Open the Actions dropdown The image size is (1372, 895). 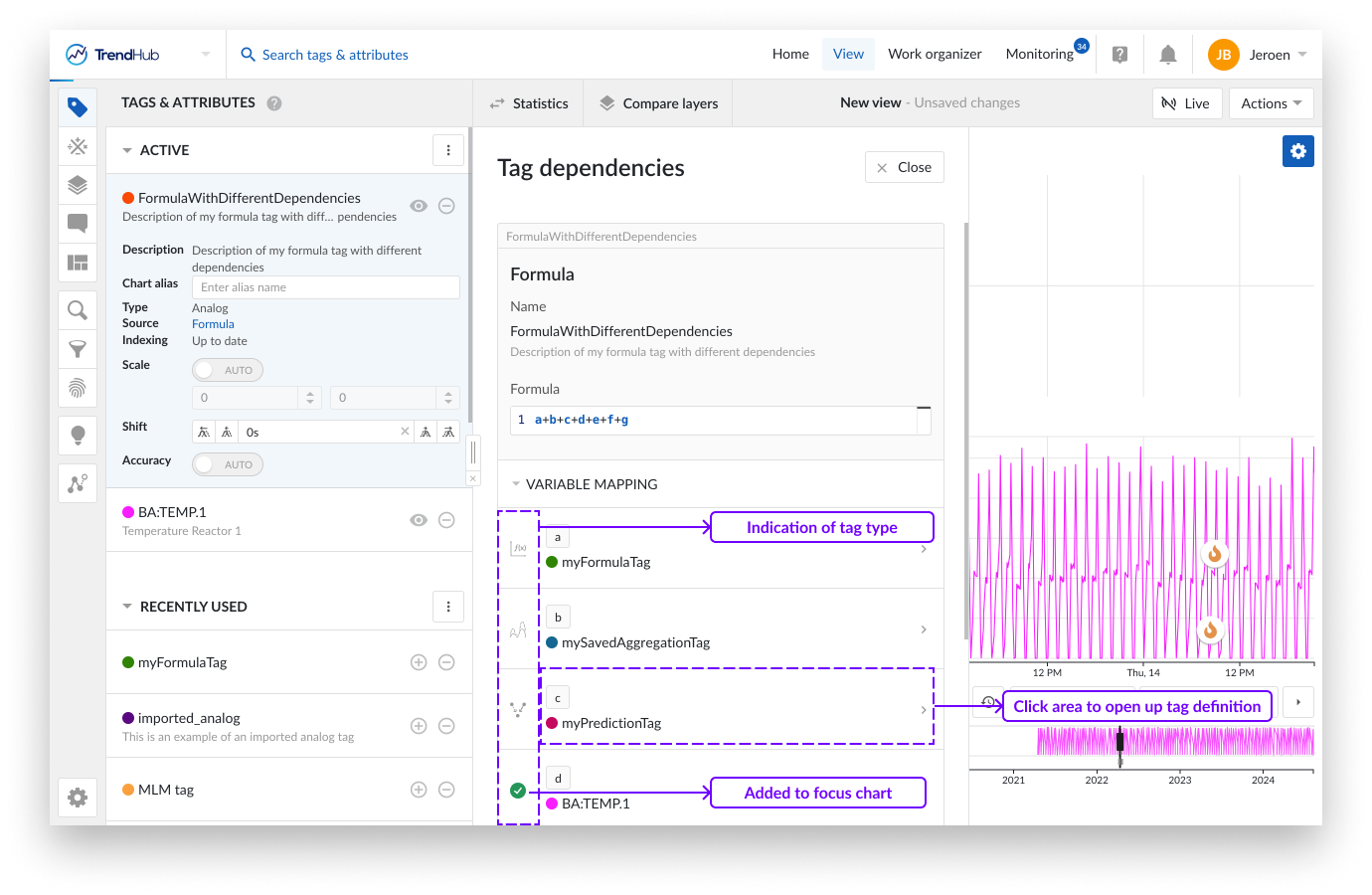(1271, 103)
